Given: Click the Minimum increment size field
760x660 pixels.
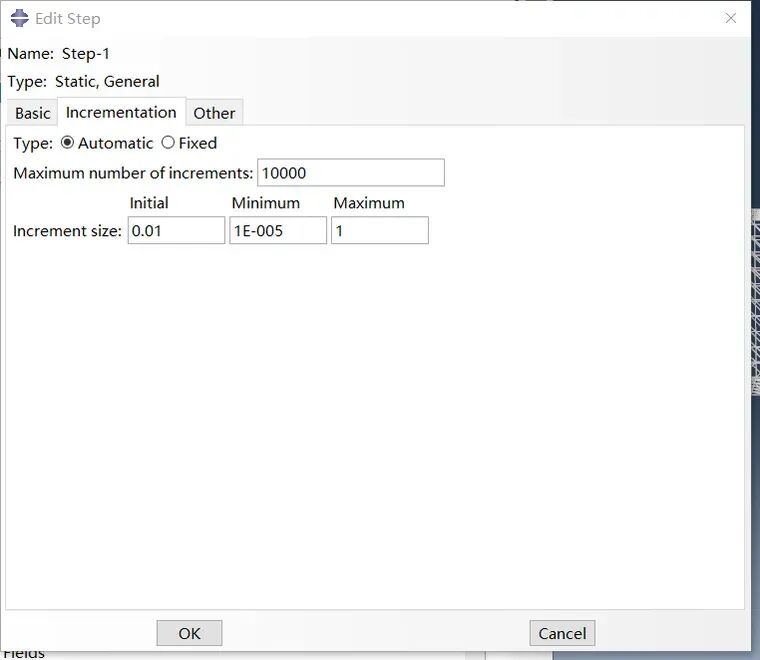Looking at the screenshot, I should pyautogui.click(x=278, y=230).
